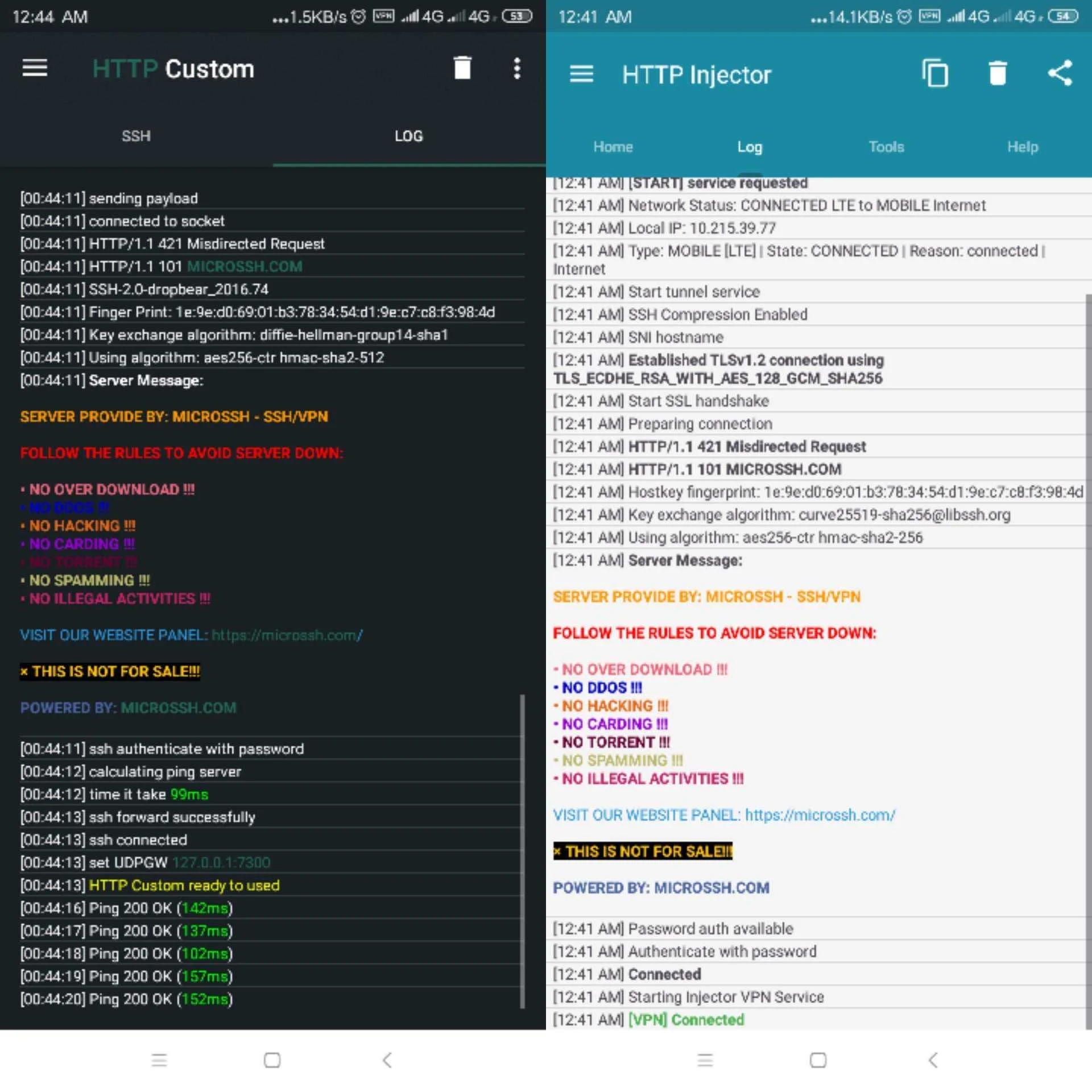Tap the battery 53 icon in status bar
Viewport: 1092px width, 1092px height.
[516, 16]
